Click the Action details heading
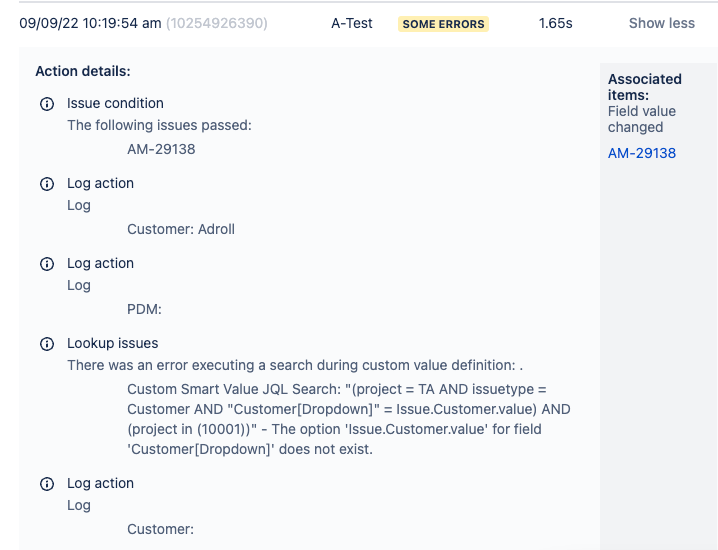Image resolution: width=718 pixels, height=550 pixels. pyautogui.click(x=83, y=72)
